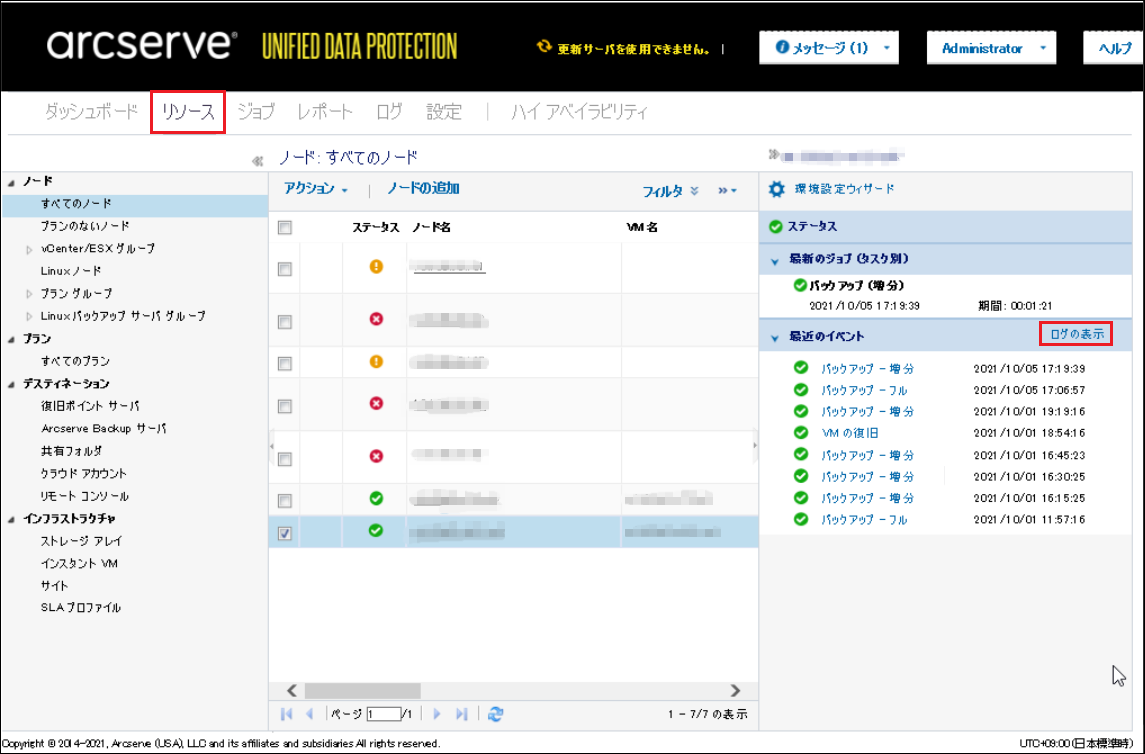
Task: Go to next page icon
Action: pyautogui.click(x=437, y=714)
